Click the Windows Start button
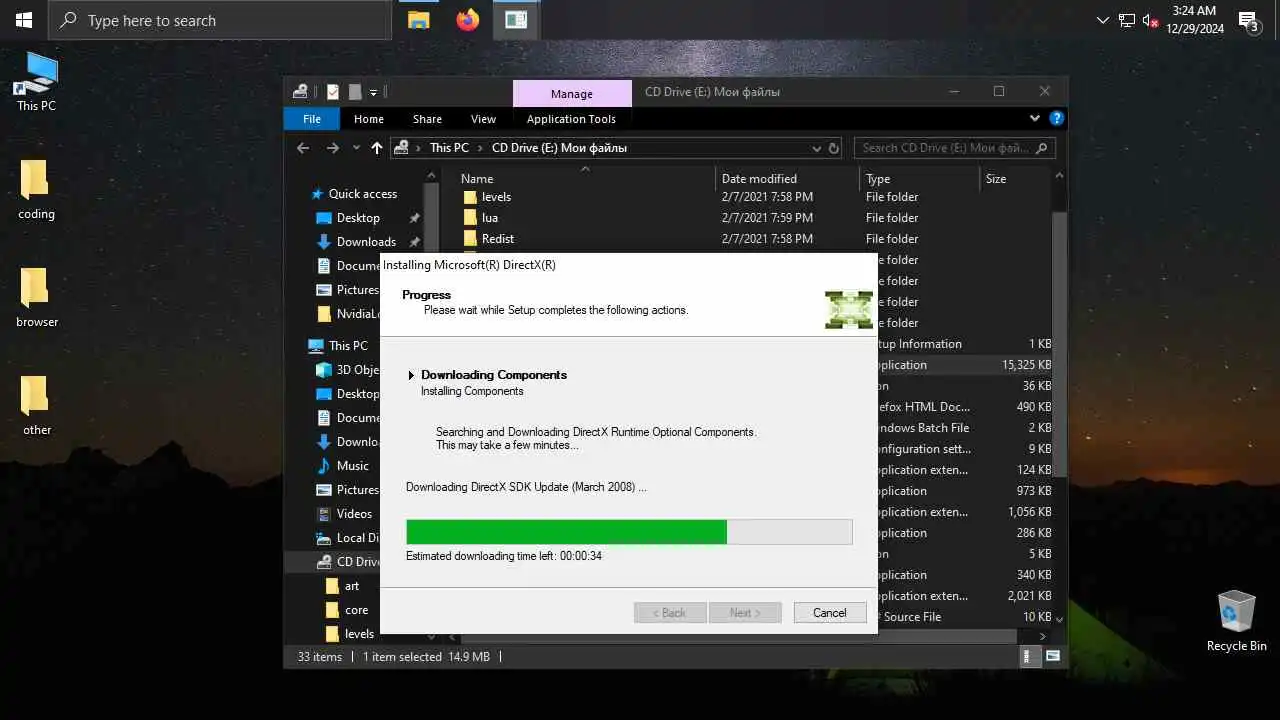Viewport: 1280px width, 720px height. point(24,20)
